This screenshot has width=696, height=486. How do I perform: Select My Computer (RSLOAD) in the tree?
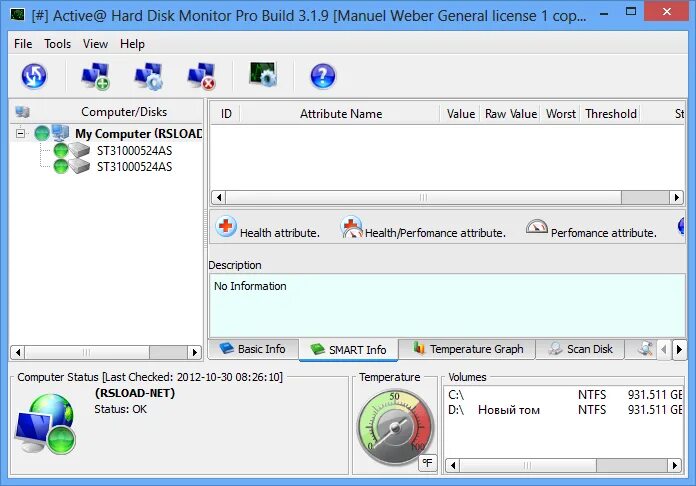click(x=138, y=134)
